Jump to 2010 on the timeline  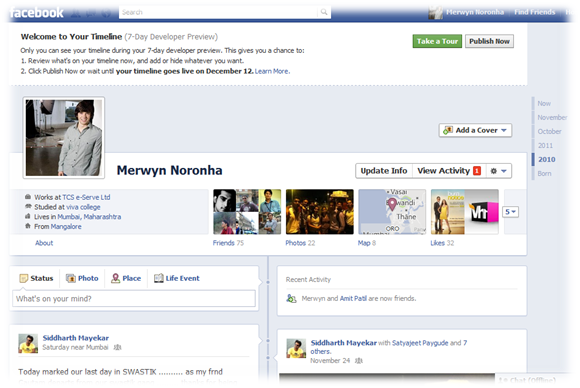[546, 159]
